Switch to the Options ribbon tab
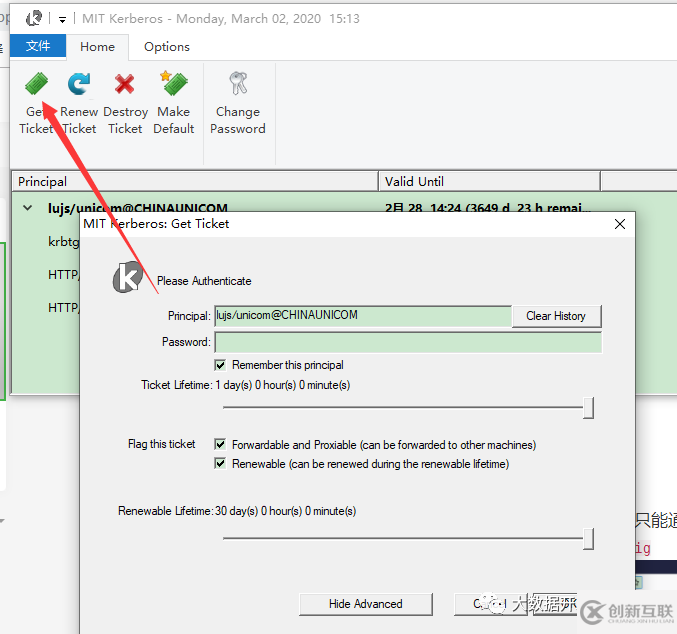The width and height of the screenshot is (677, 634). (x=167, y=47)
